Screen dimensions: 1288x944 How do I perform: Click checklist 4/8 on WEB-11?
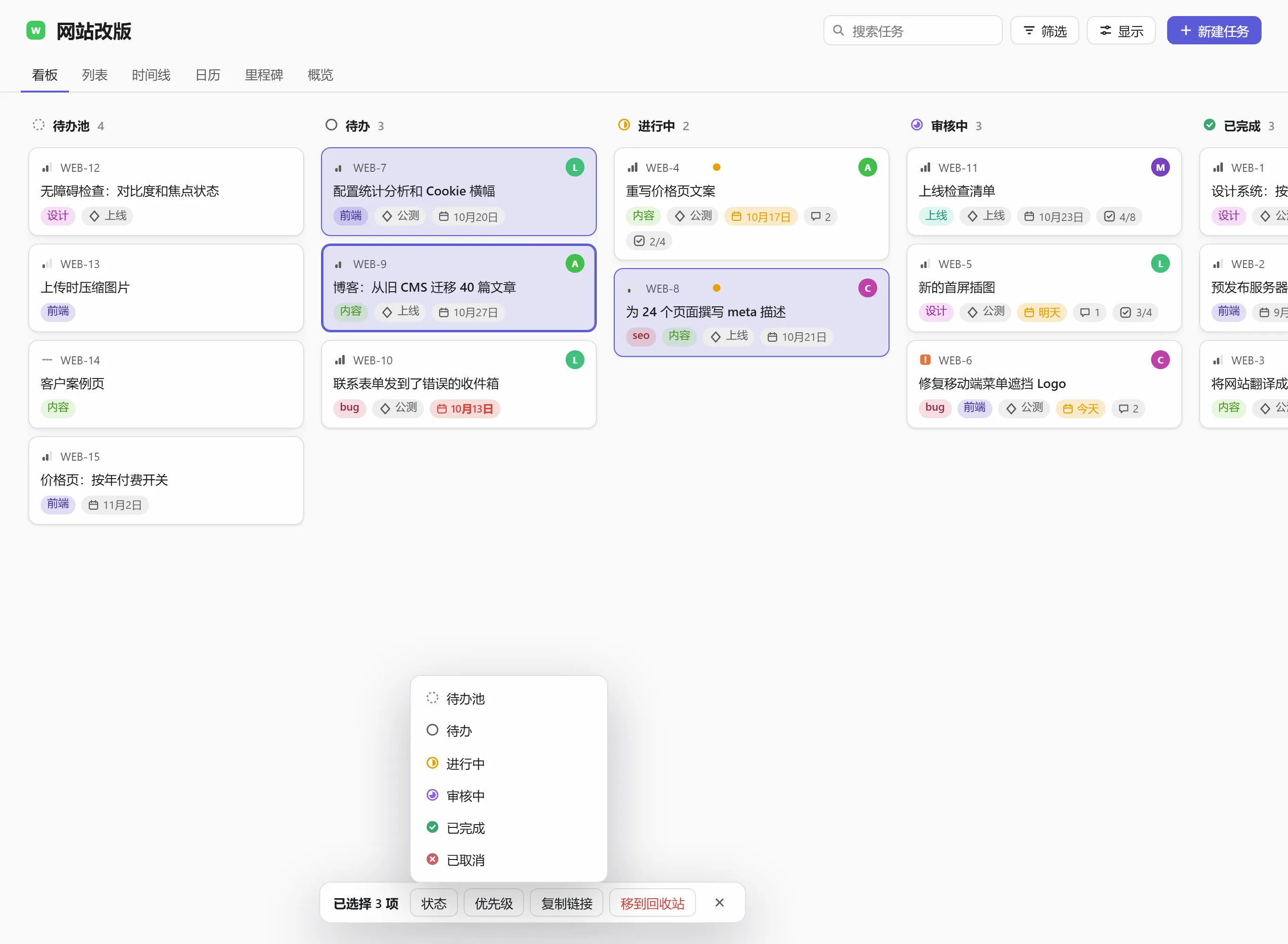pos(1119,217)
